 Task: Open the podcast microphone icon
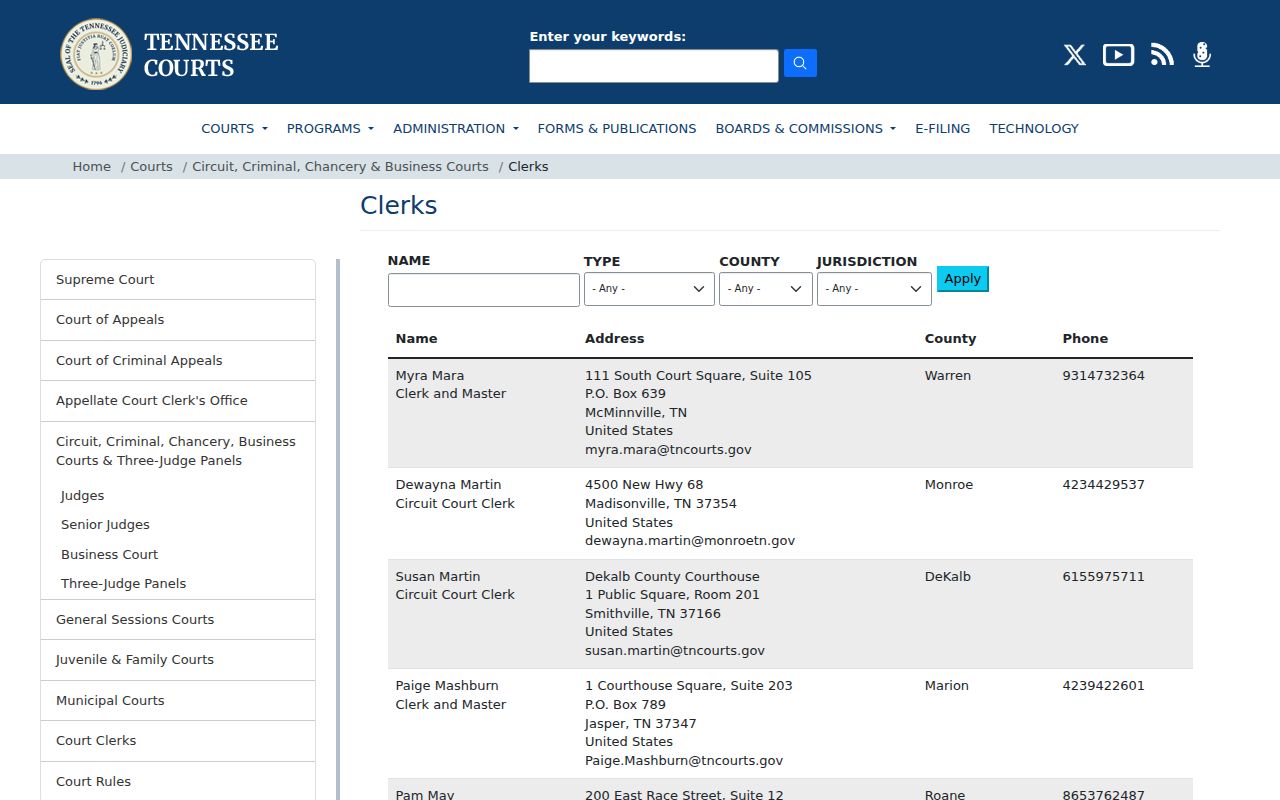click(1202, 55)
